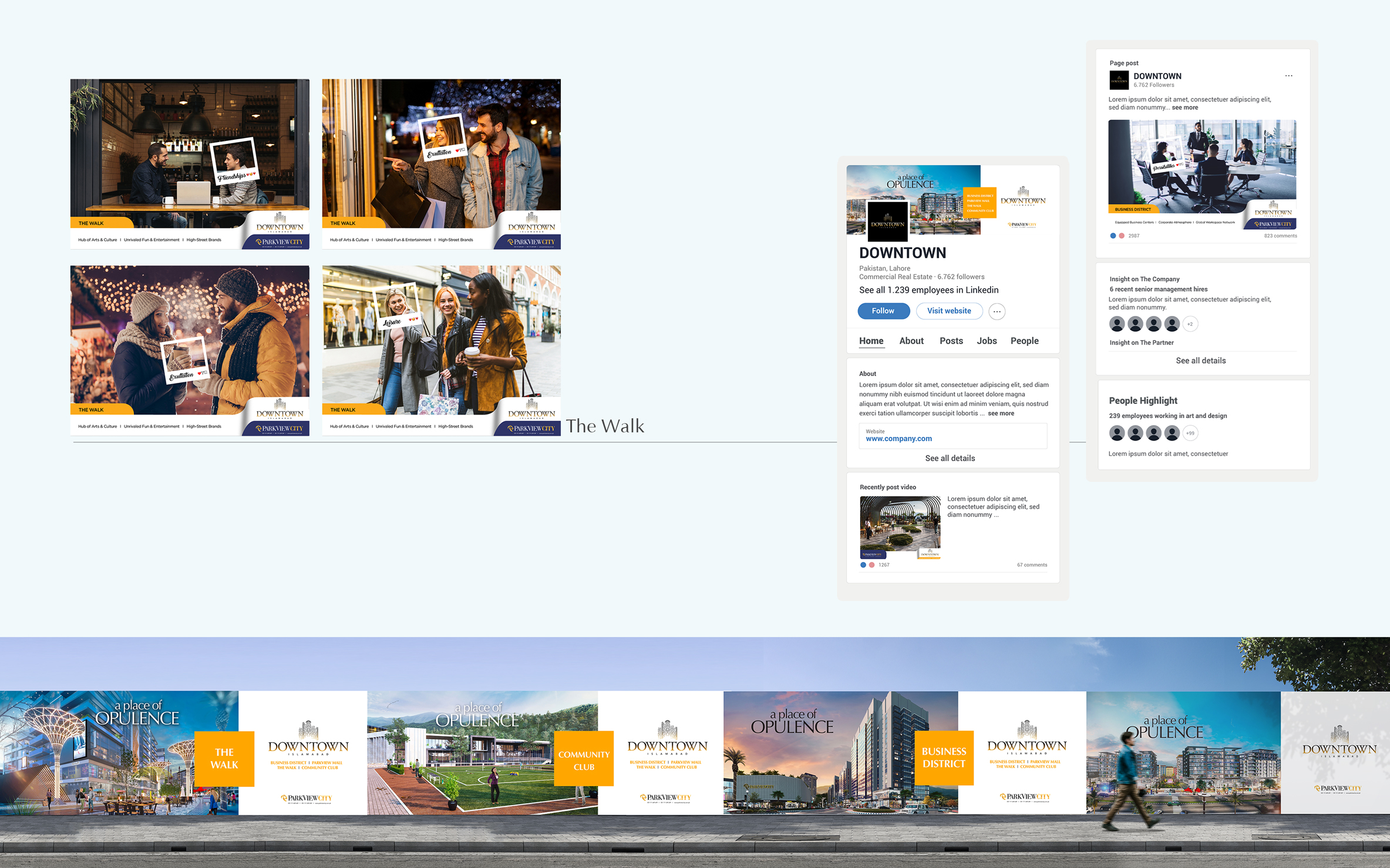Go to the People tab
This screenshot has height=868, width=1390.
click(x=1024, y=341)
